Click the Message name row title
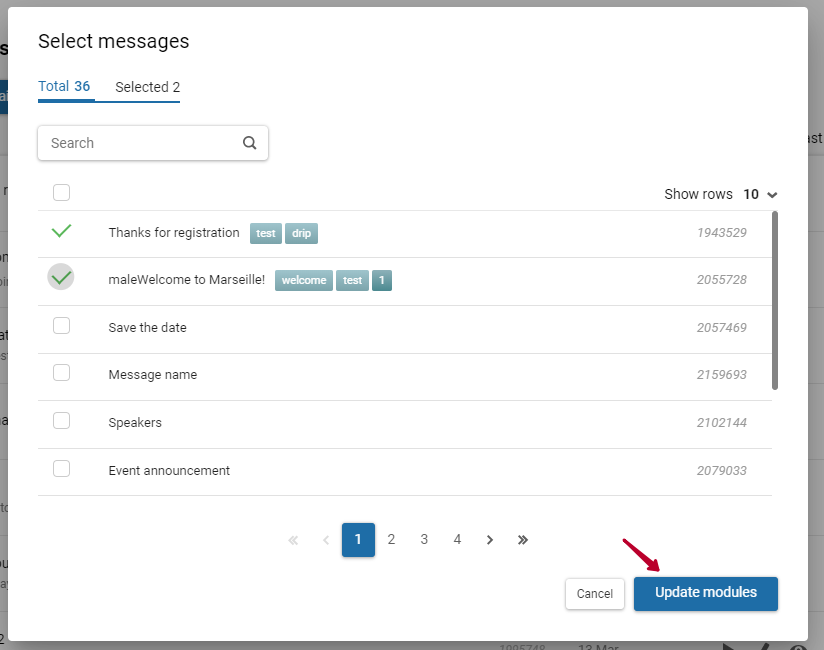824x650 pixels. (153, 375)
